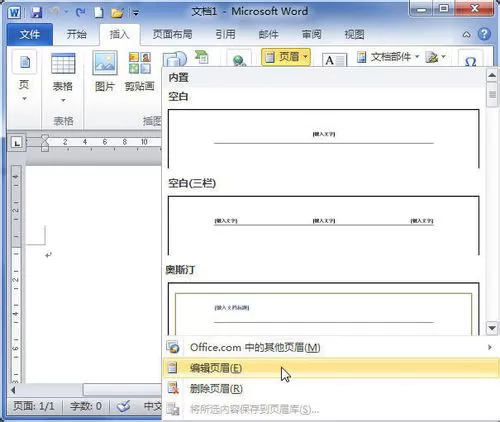500x422 pixels.
Task: Open the 文档部件 quick parts dropdown
Action: pos(387,57)
